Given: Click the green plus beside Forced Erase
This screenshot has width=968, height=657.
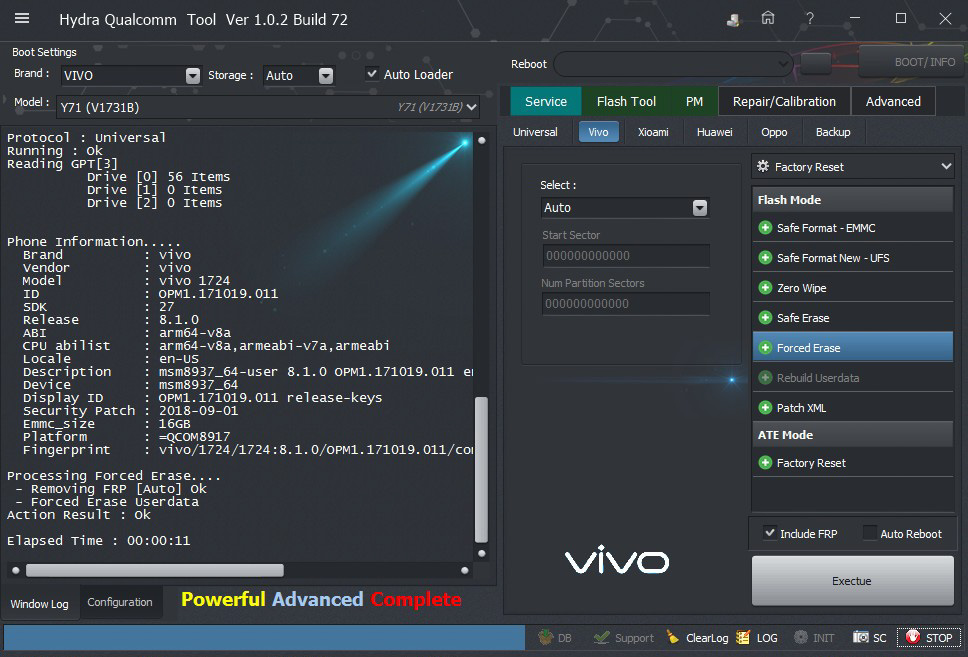Looking at the screenshot, I should pyautogui.click(x=765, y=348).
